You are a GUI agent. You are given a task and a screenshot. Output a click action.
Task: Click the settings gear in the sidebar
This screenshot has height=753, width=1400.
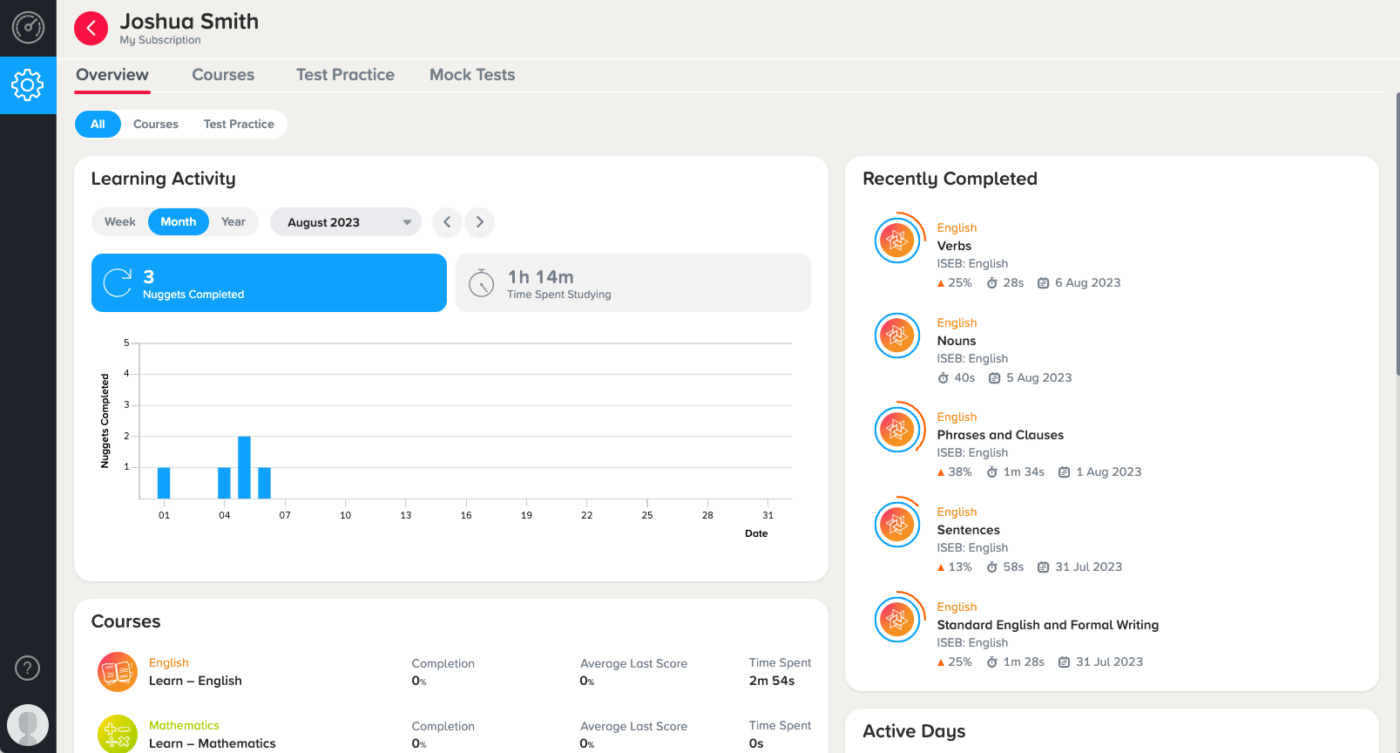click(27, 85)
